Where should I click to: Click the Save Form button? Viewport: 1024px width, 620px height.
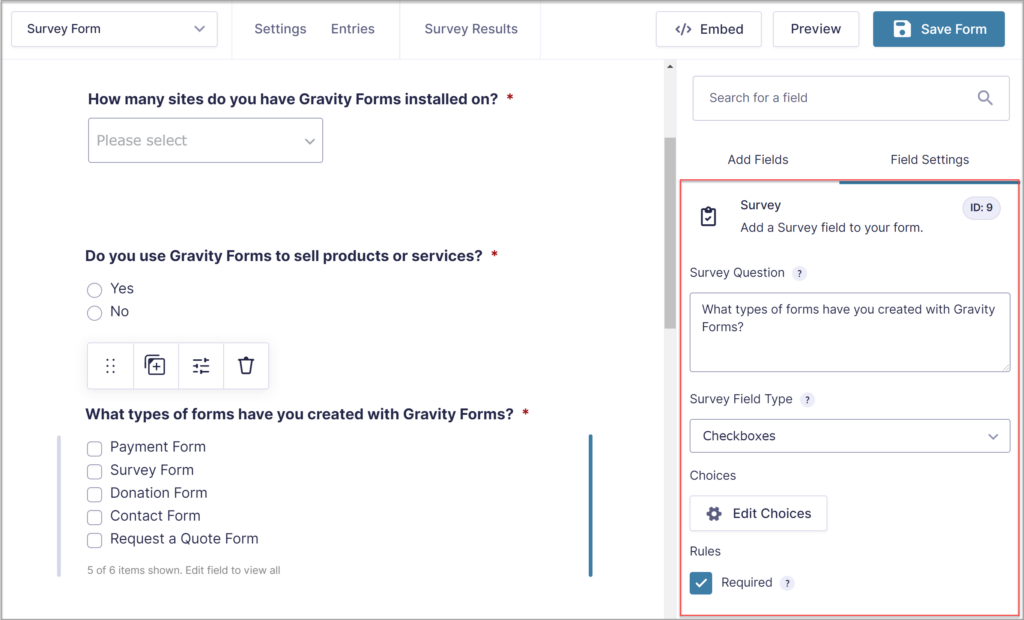point(938,29)
